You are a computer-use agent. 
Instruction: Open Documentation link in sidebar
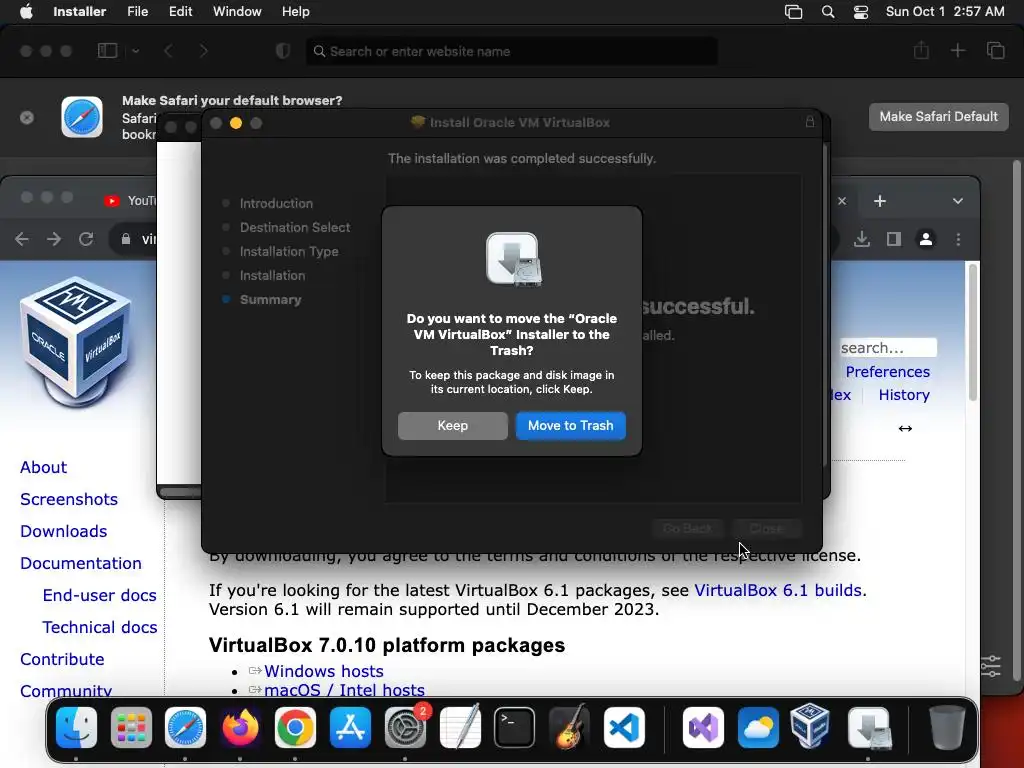[x=80, y=564]
